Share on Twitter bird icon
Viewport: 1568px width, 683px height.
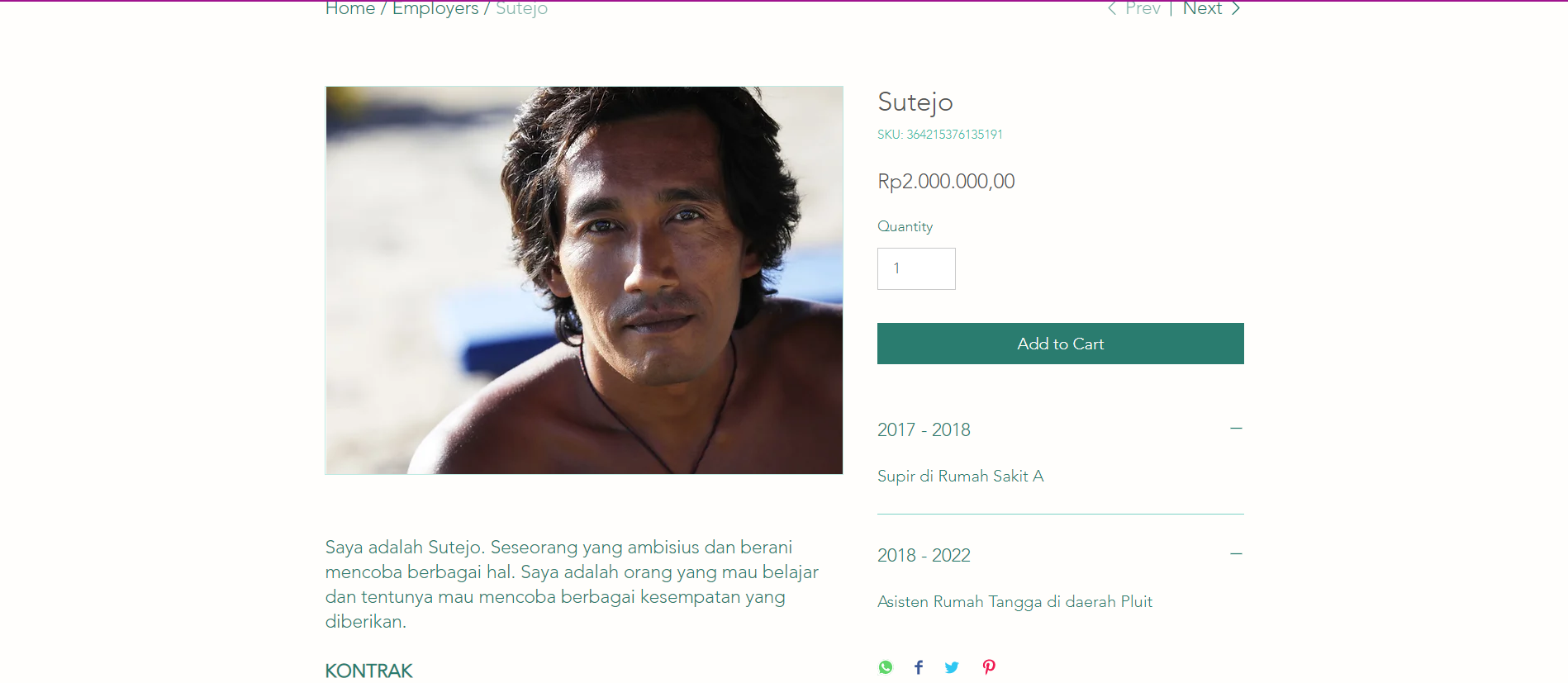point(952,667)
